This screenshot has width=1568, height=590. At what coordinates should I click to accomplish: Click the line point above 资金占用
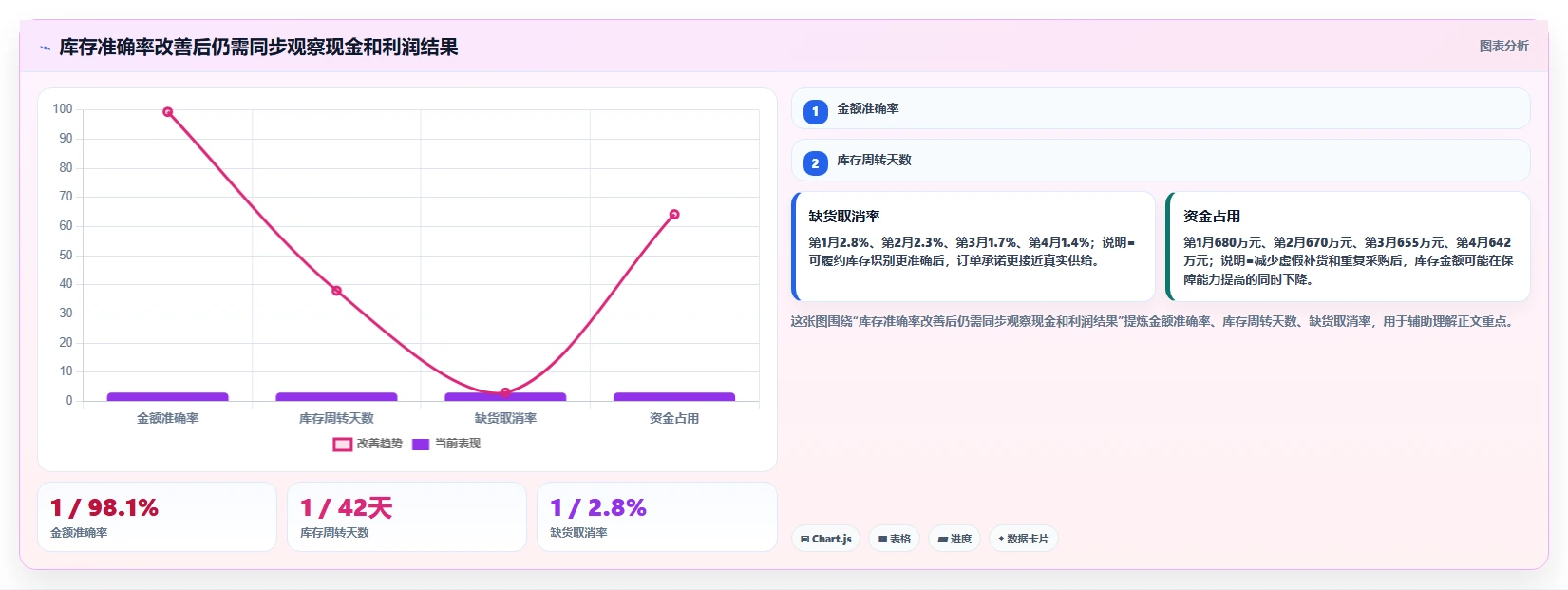[x=674, y=215]
